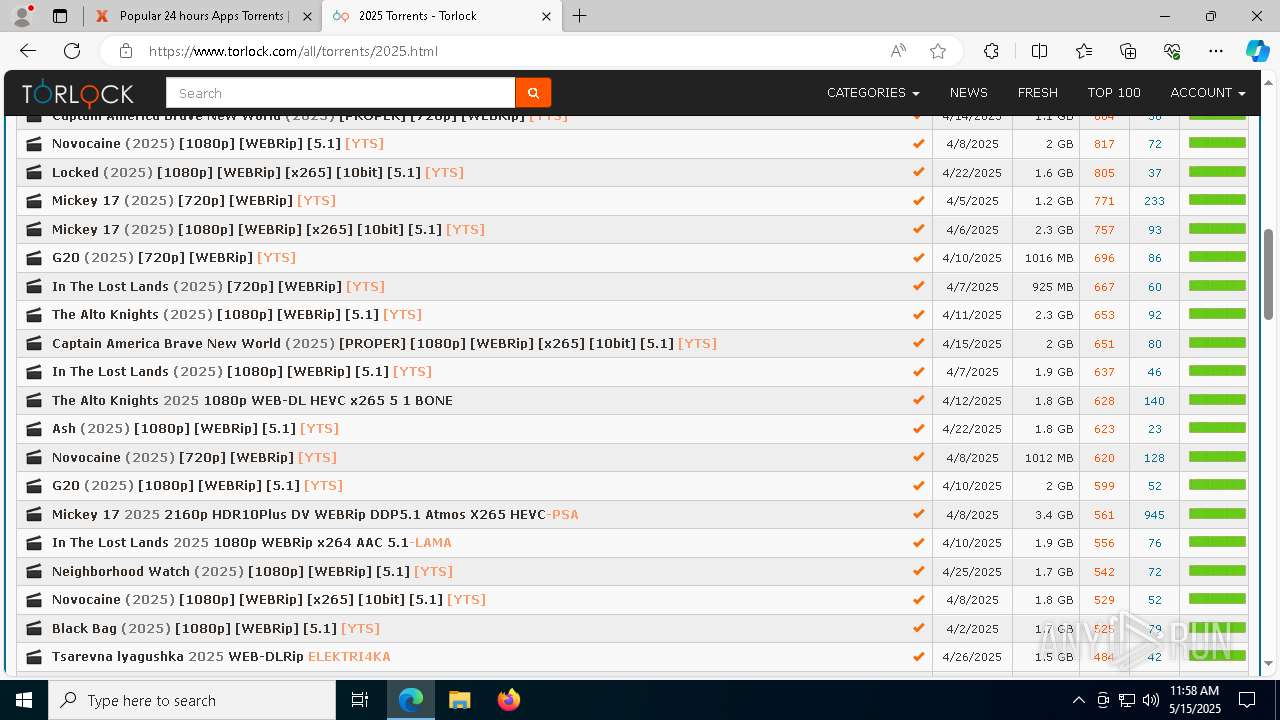Open Captain America PROPER 1080p x265 torrent
Screen dimensions: 1280x720
coord(384,343)
